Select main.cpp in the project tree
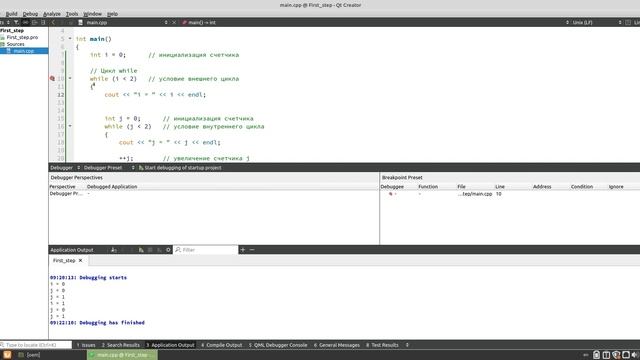Screen dimensions: 640x360 coord(24,51)
